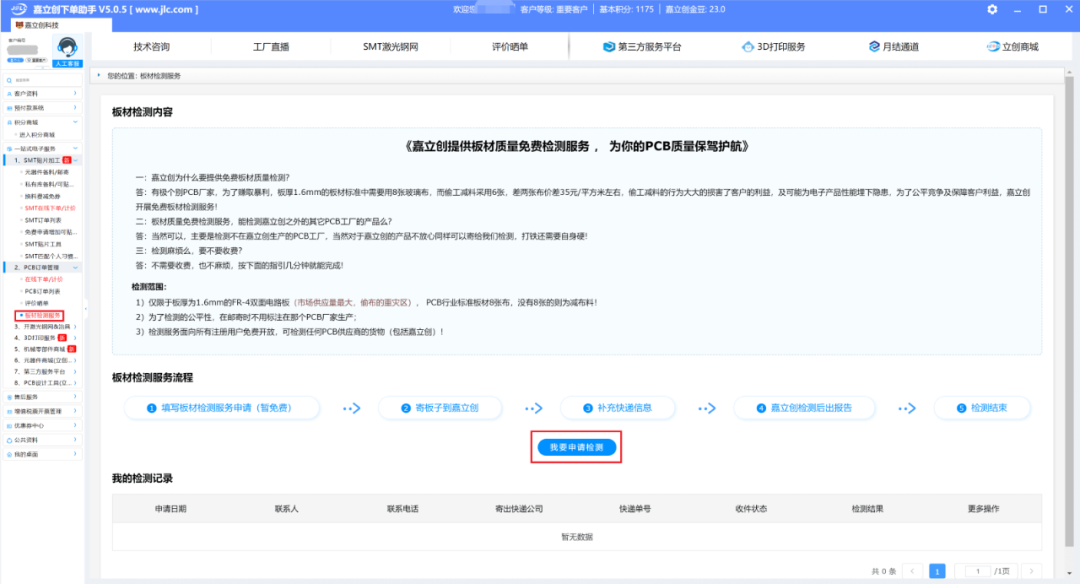Expand the 优惠券中心 section chevron
1080x584 pixels.
[75, 426]
